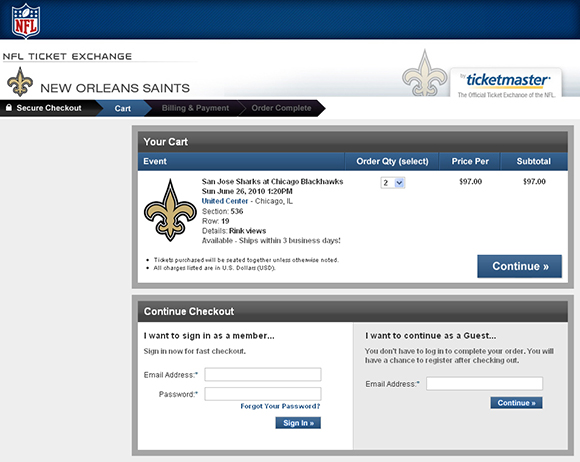Select the Order Complete step
This screenshot has height=462, width=580.
click(281, 108)
